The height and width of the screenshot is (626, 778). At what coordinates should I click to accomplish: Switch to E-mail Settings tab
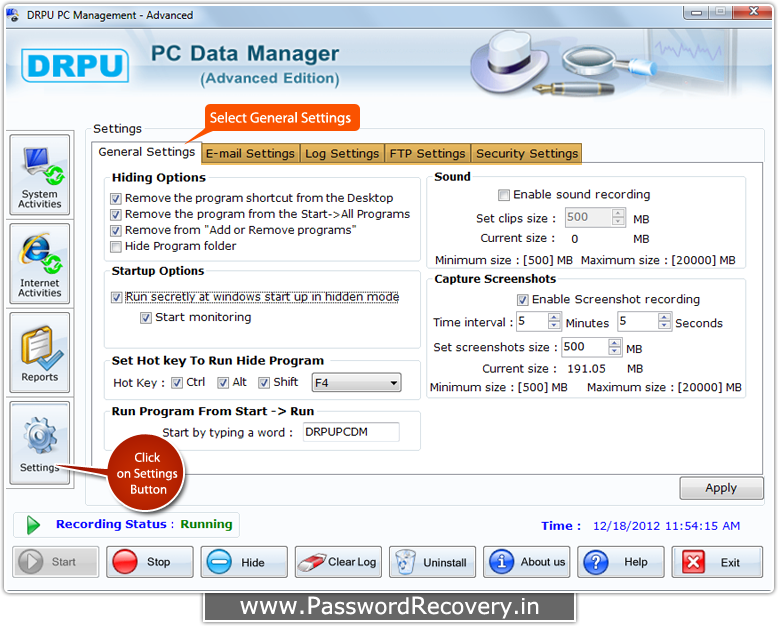coord(251,154)
